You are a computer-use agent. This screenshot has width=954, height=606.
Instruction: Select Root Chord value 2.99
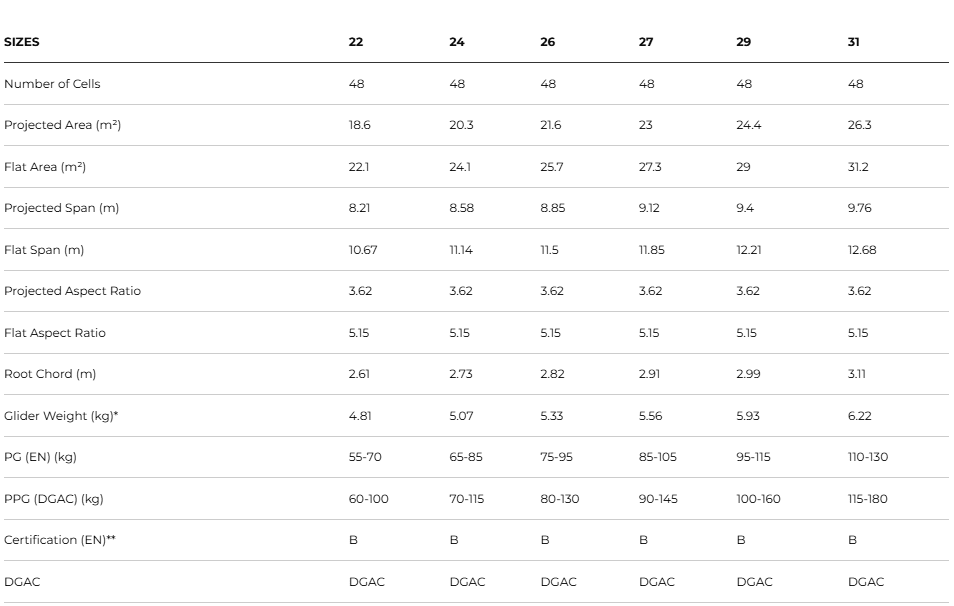click(x=748, y=374)
